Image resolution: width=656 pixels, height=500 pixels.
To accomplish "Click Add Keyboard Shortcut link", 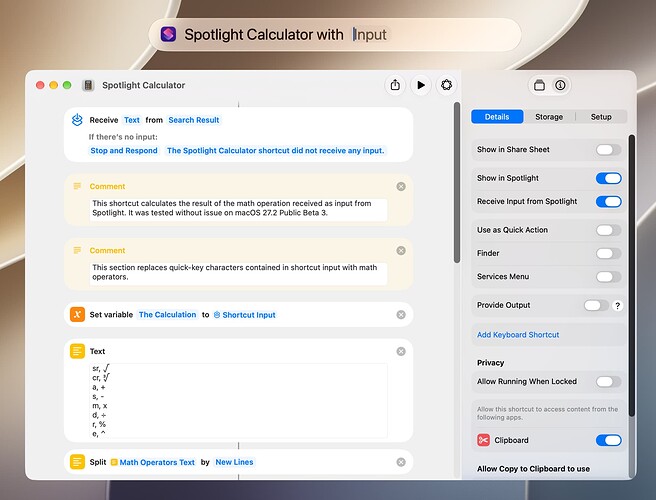I will click(518, 335).
